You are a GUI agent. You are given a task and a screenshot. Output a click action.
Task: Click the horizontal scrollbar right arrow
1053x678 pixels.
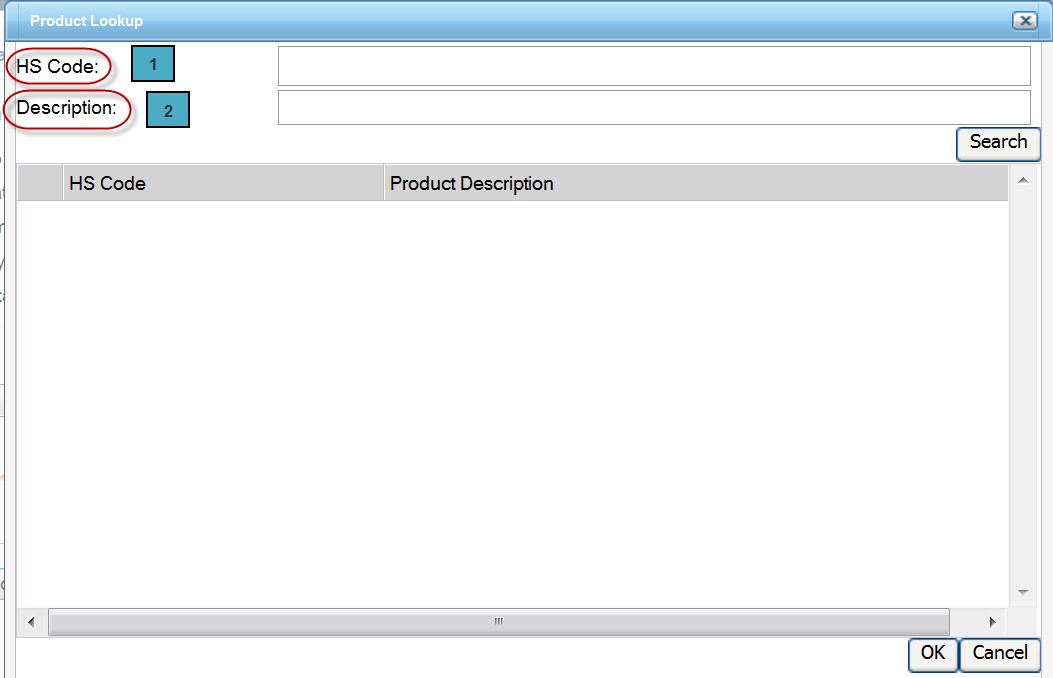pyautogui.click(x=993, y=622)
